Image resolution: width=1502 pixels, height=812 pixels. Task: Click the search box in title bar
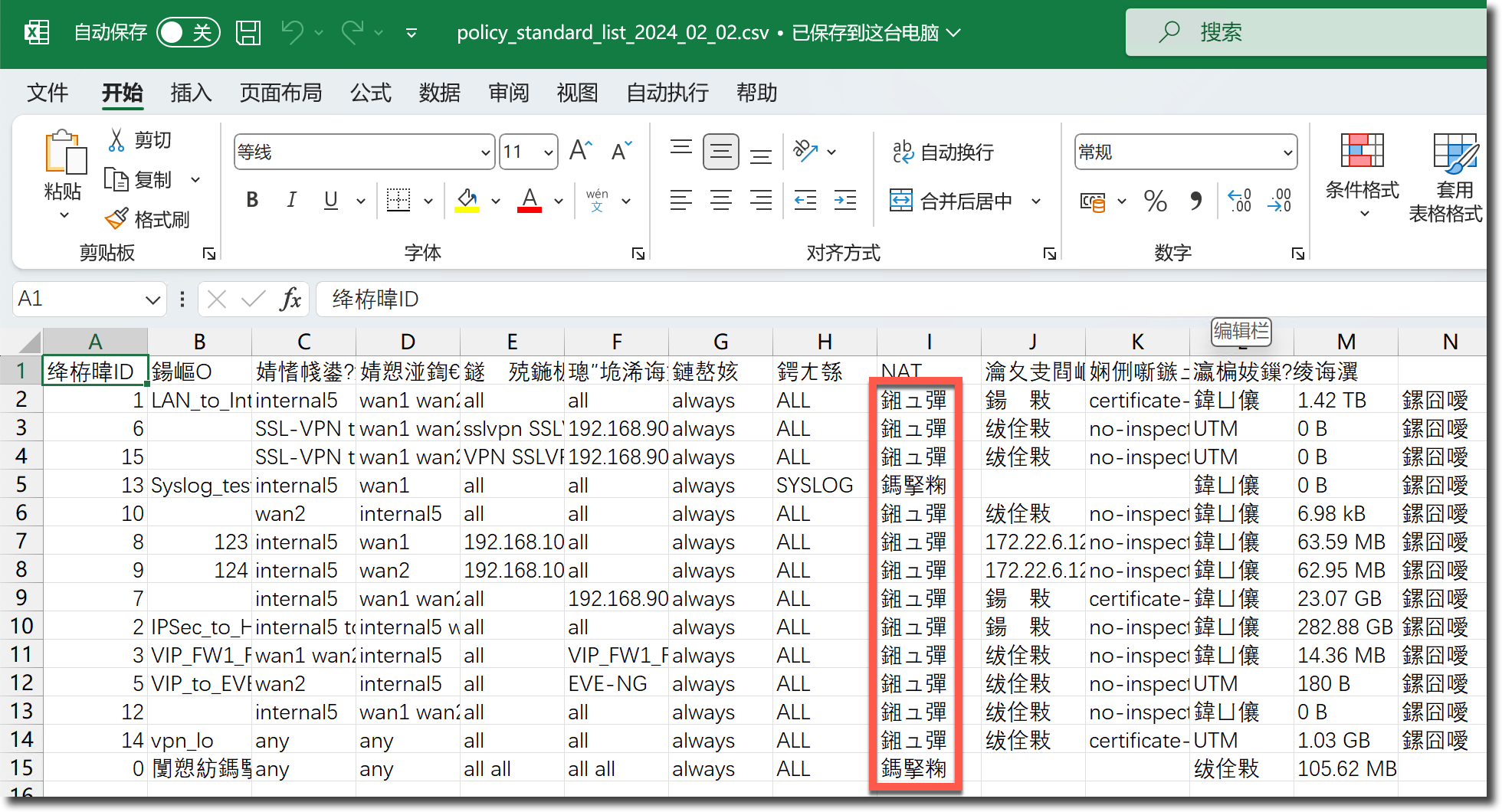tap(1303, 32)
